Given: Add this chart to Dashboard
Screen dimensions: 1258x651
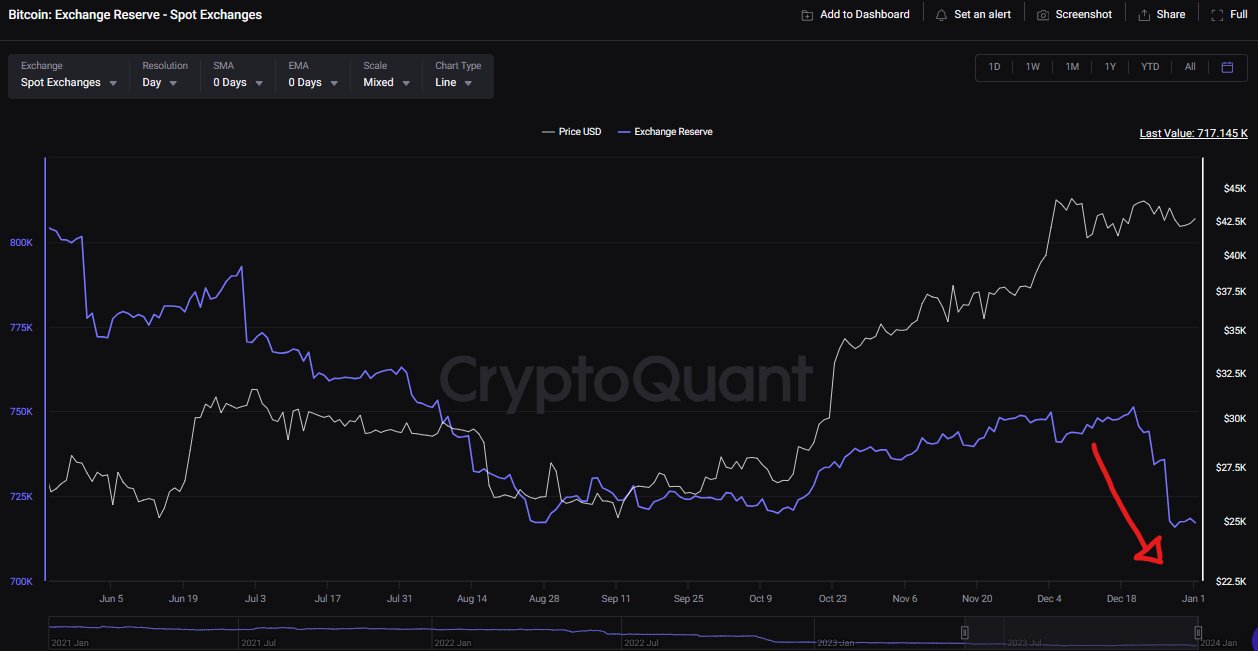Looking at the screenshot, I should tap(855, 15).
